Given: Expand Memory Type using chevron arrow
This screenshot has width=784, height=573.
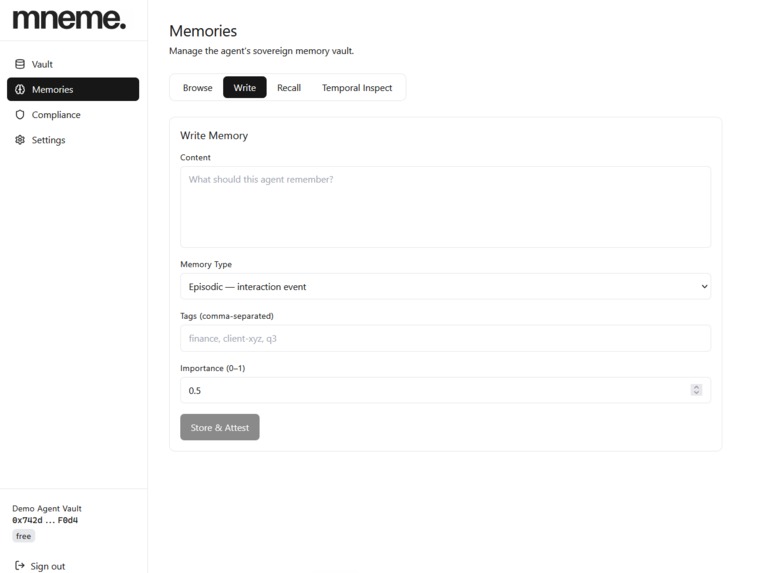Looking at the screenshot, I should (x=704, y=286).
